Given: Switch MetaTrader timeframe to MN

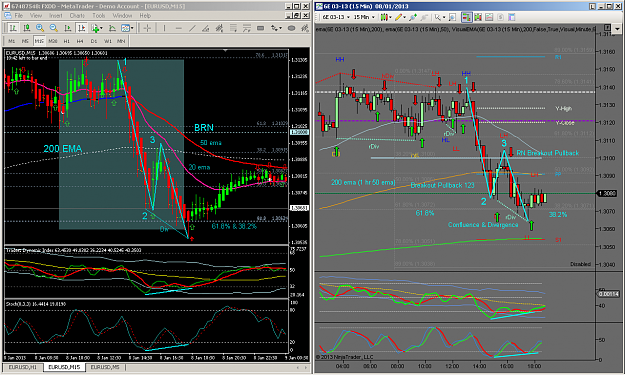Looking at the screenshot, I should pos(121,41).
